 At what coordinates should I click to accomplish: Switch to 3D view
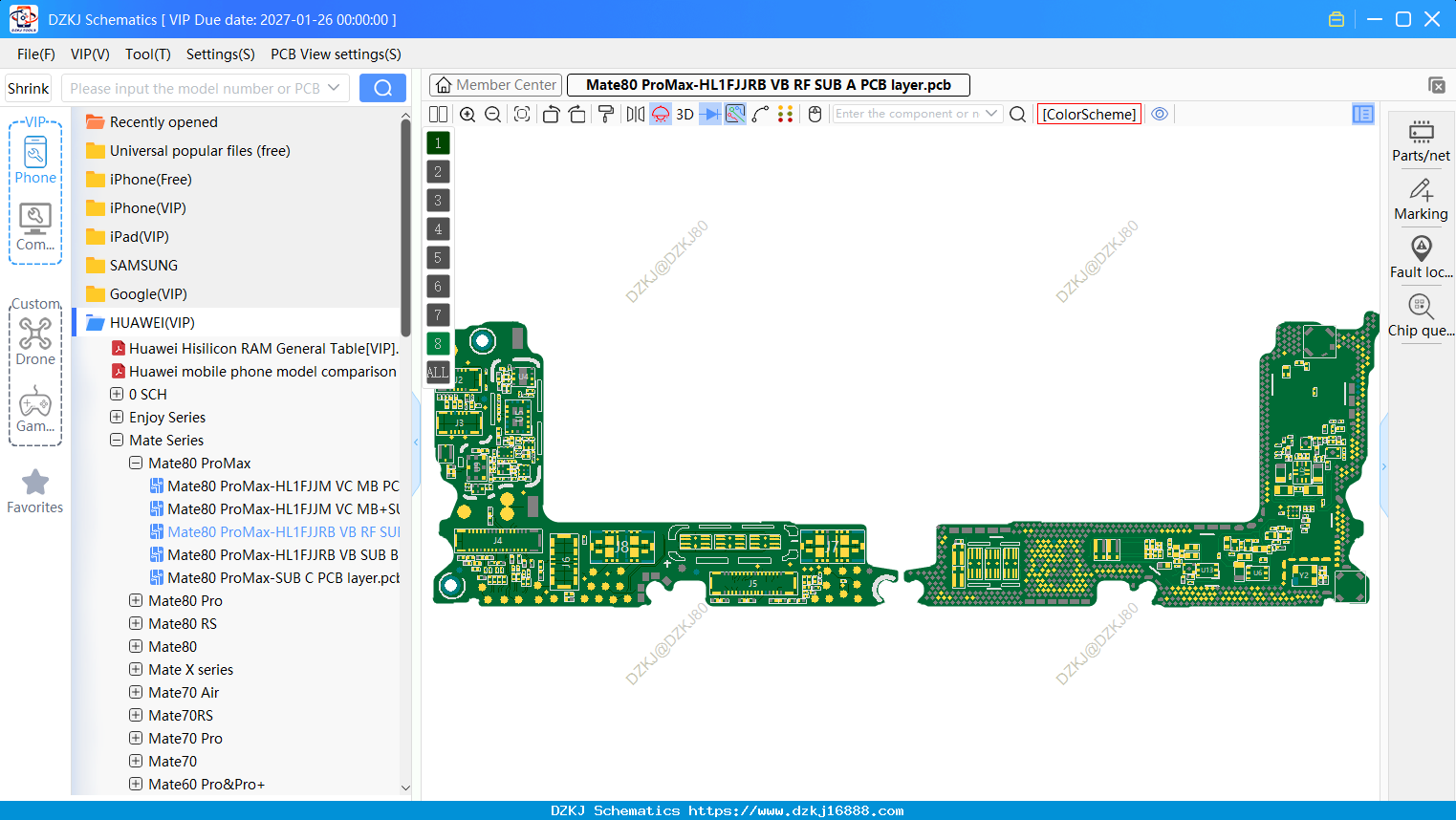685,114
